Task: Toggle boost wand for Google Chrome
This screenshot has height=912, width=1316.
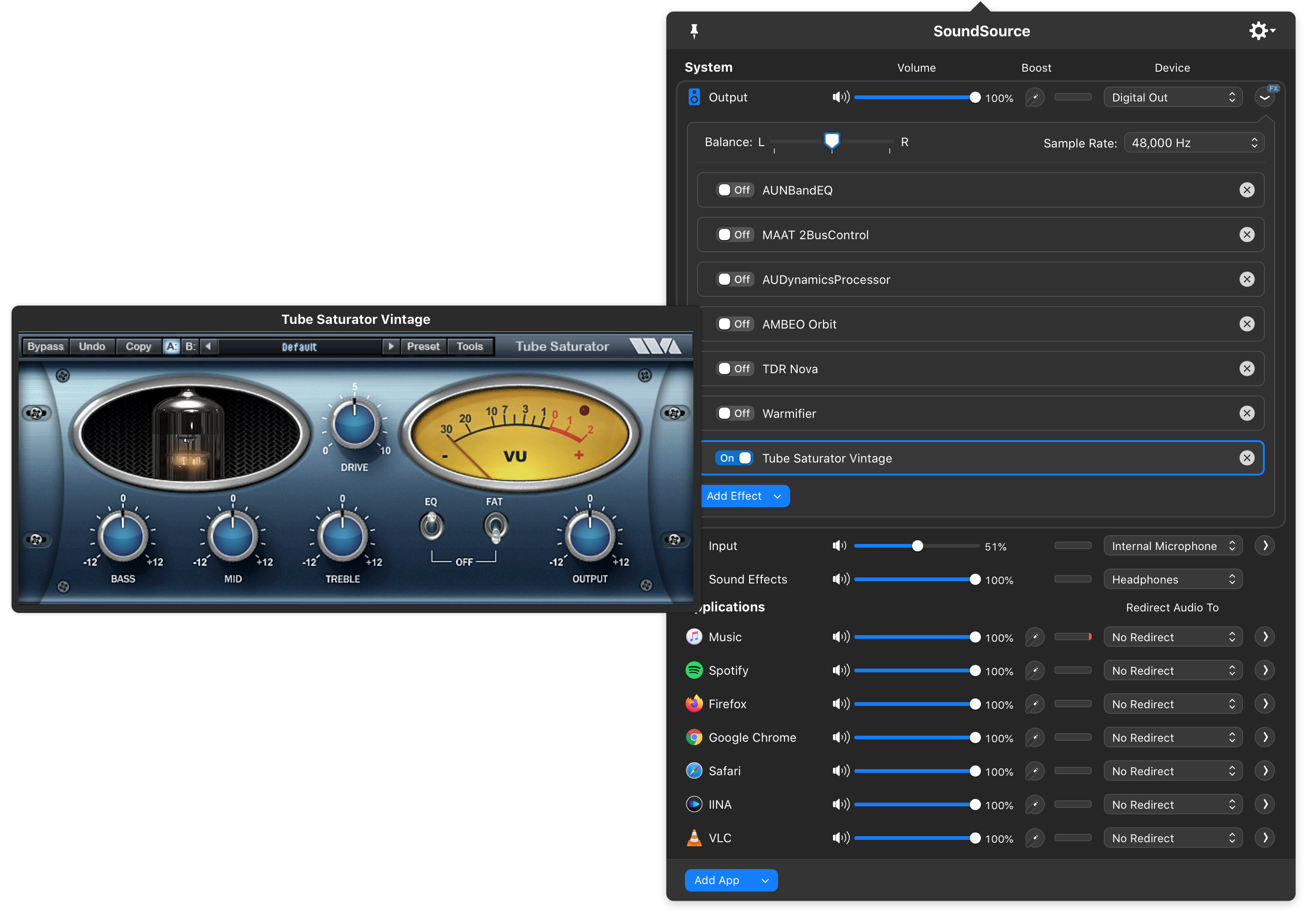Action: pos(1034,737)
